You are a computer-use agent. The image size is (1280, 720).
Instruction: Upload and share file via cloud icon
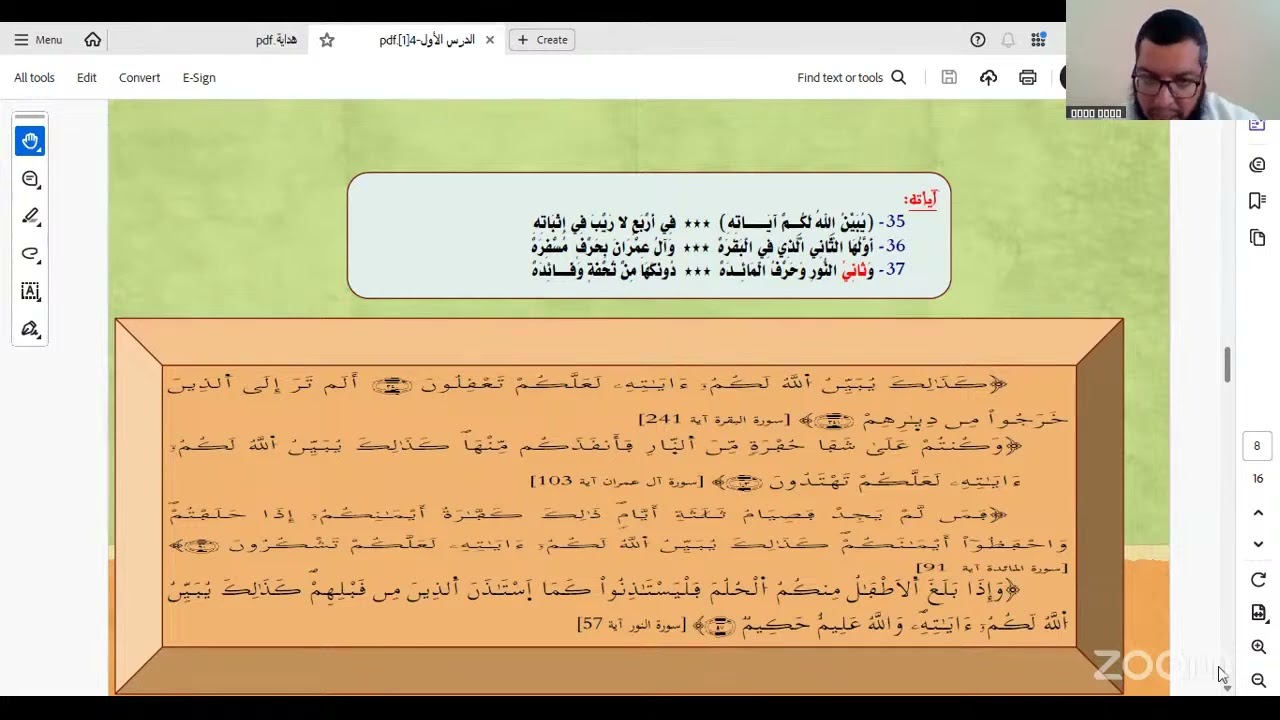tap(988, 77)
